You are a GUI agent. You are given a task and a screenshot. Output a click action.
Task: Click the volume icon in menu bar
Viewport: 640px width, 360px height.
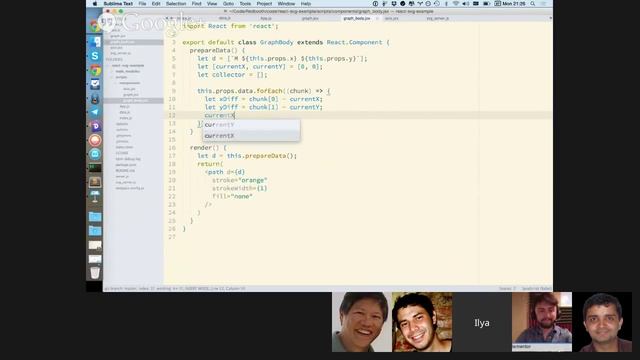pyautogui.click(x=465, y=4)
